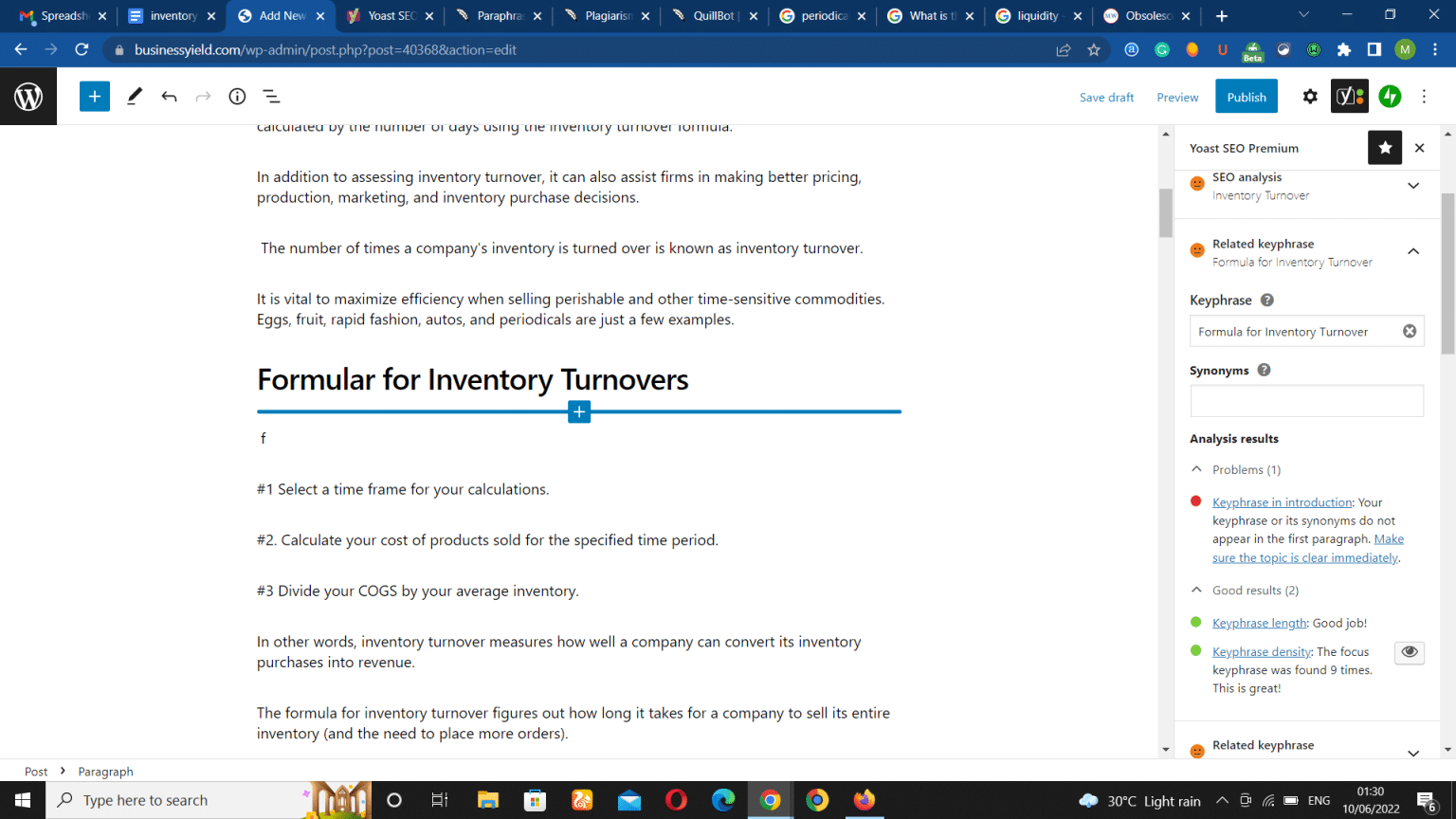Collapse the Formula for Inventory Turnover keyphrase section

pyautogui.click(x=1413, y=252)
